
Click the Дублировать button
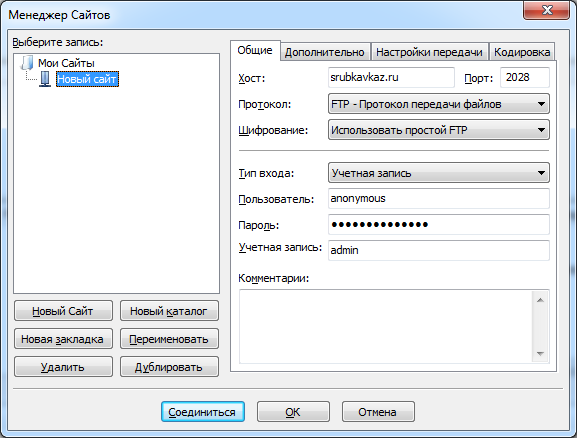click(169, 367)
